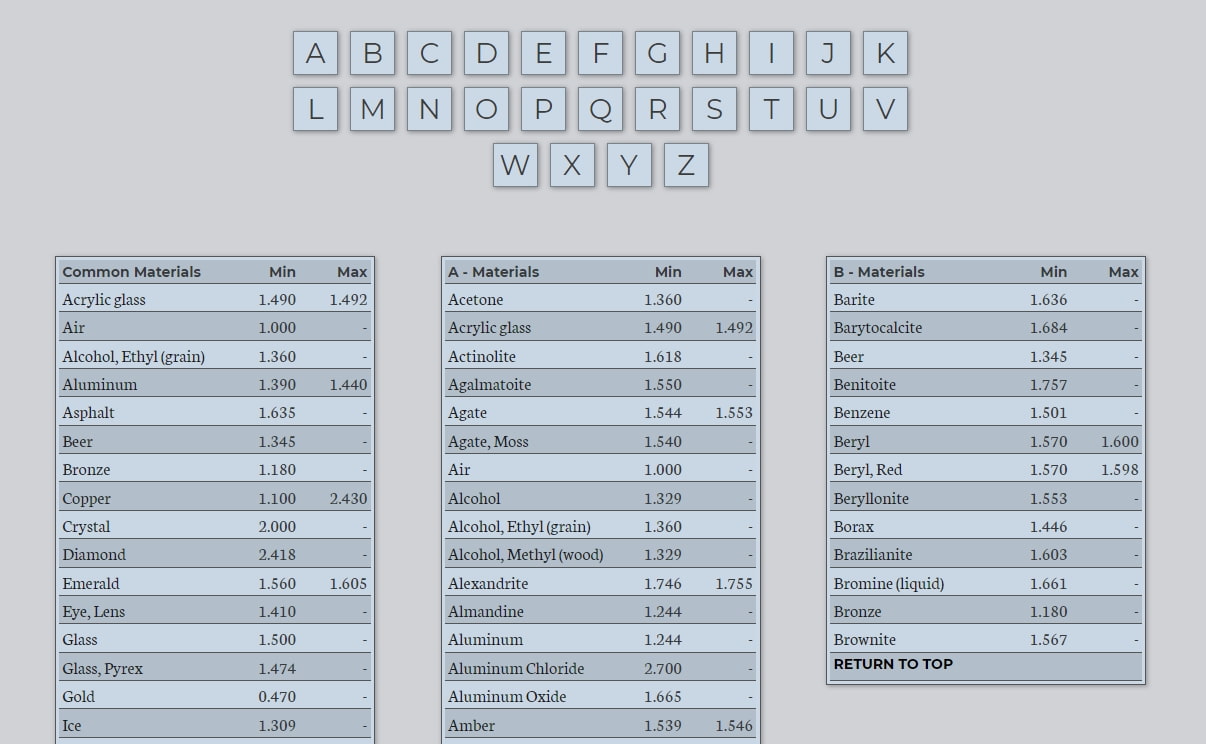Select the Almandine row
Image resolution: width=1206 pixels, height=744 pixels.
pyautogui.click(x=601, y=612)
